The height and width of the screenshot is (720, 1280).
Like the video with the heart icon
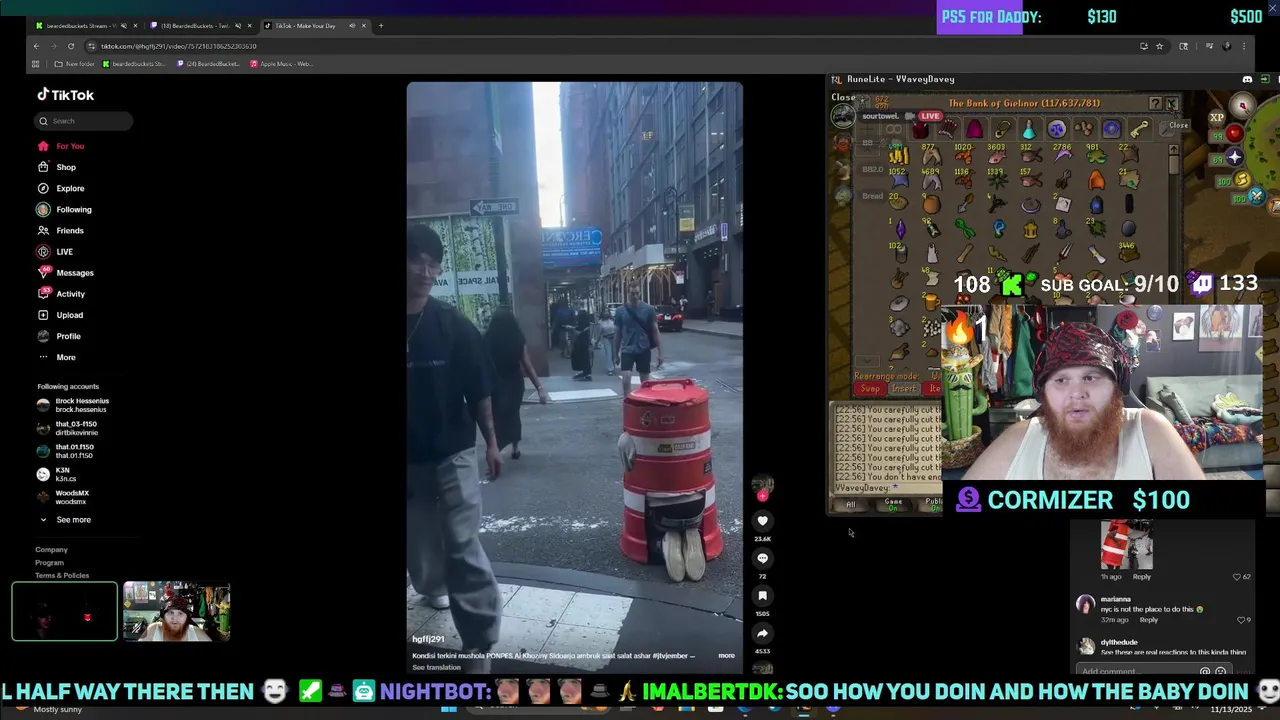(x=762, y=521)
